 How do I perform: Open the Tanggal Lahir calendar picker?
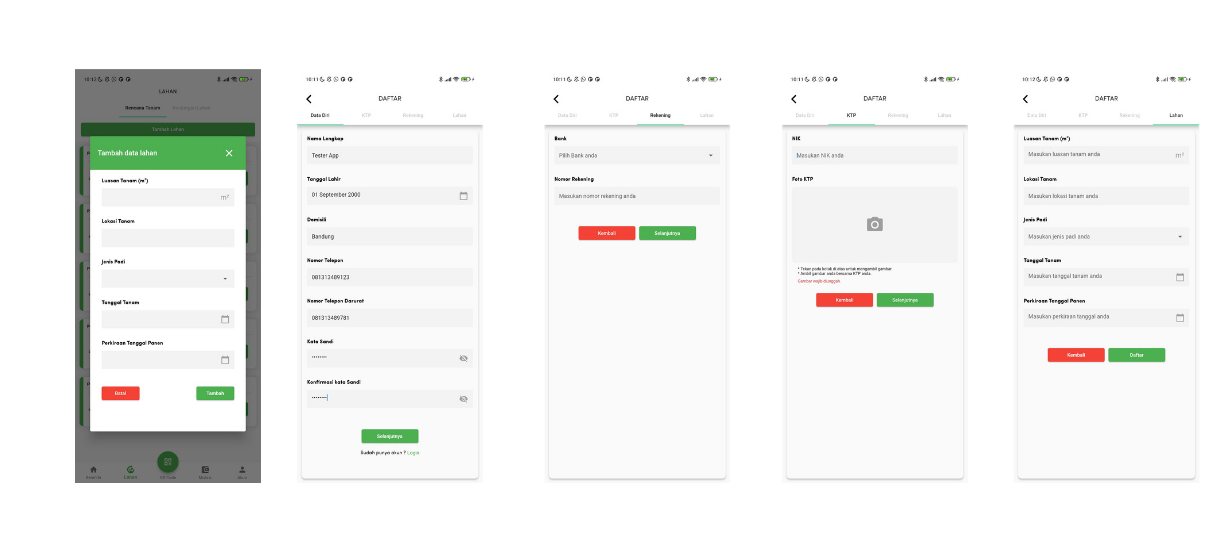pyautogui.click(x=463, y=195)
